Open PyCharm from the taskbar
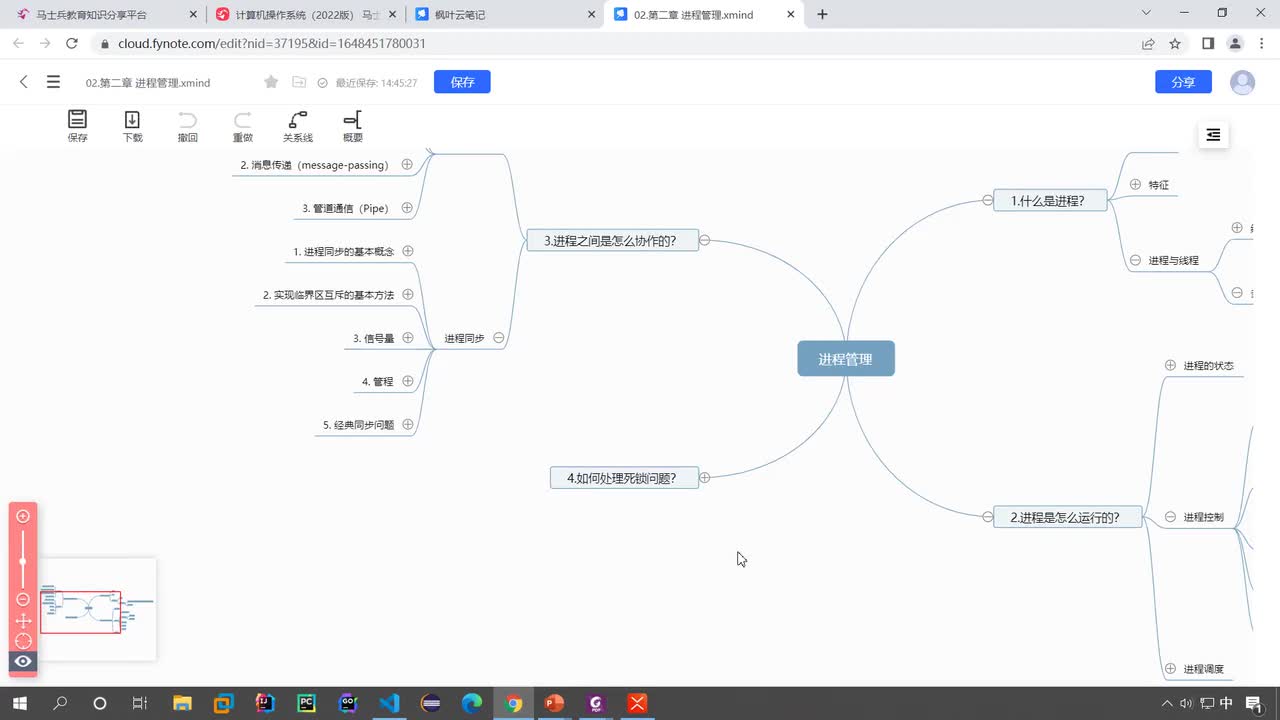The height and width of the screenshot is (720, 1280). click(306, 703)
